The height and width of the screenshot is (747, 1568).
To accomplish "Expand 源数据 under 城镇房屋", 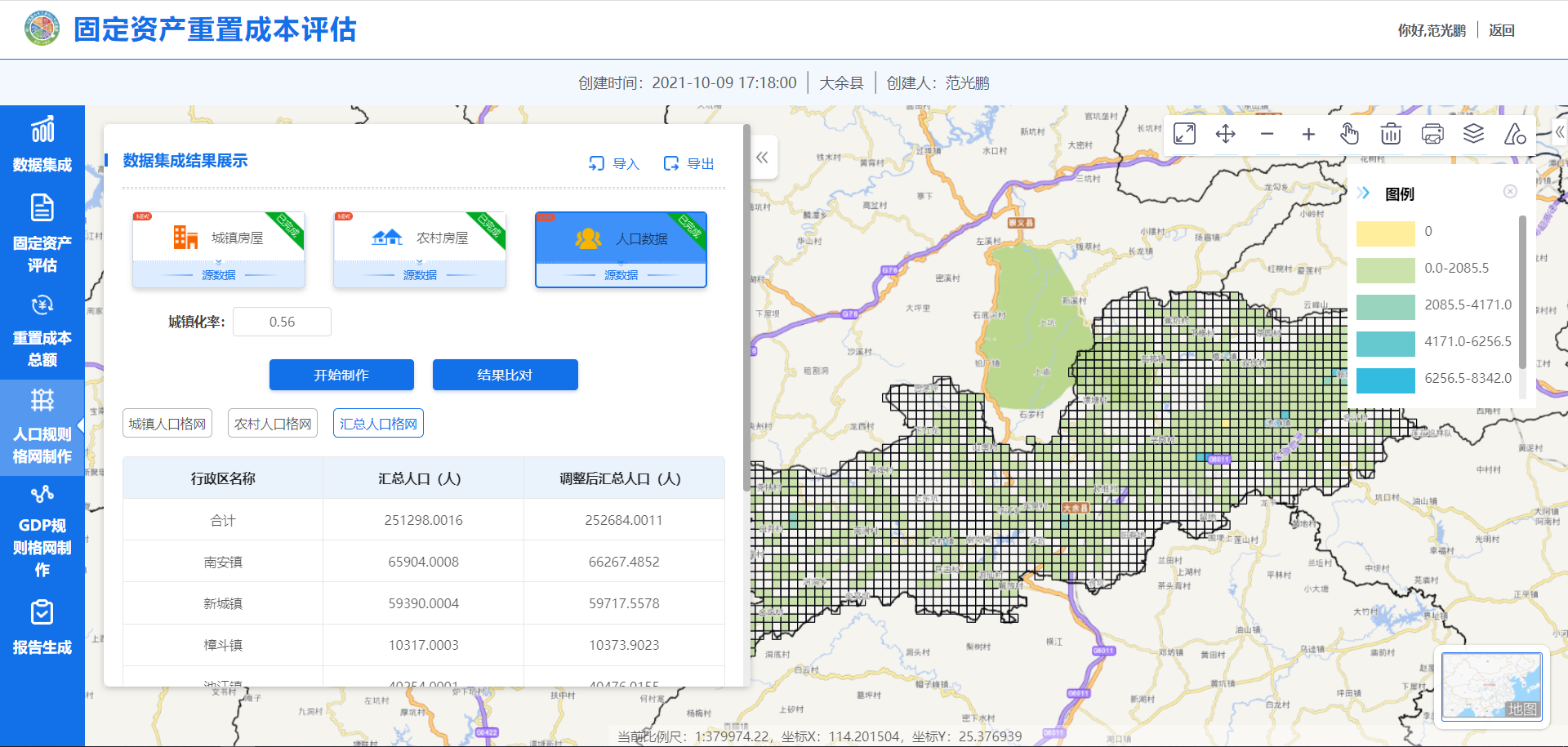I will [x=219, y=275].
